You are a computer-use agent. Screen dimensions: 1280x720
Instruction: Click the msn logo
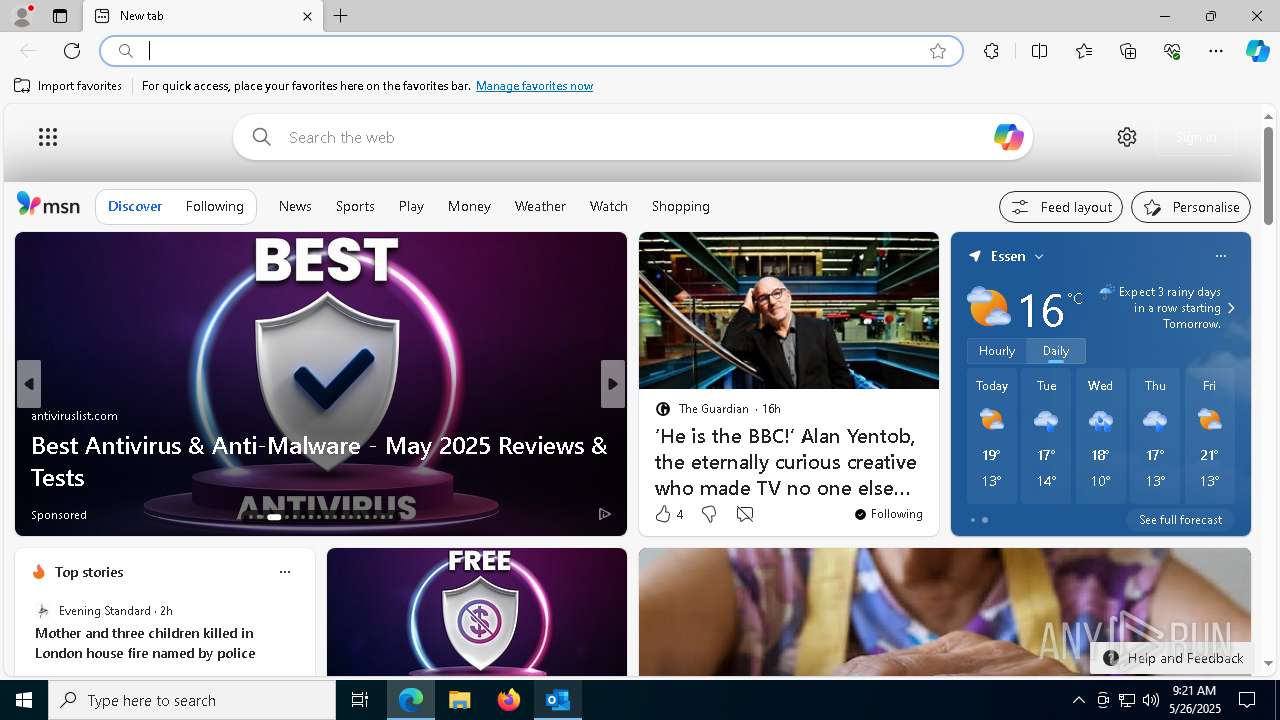pyautogui.click(x=48, y=205)
